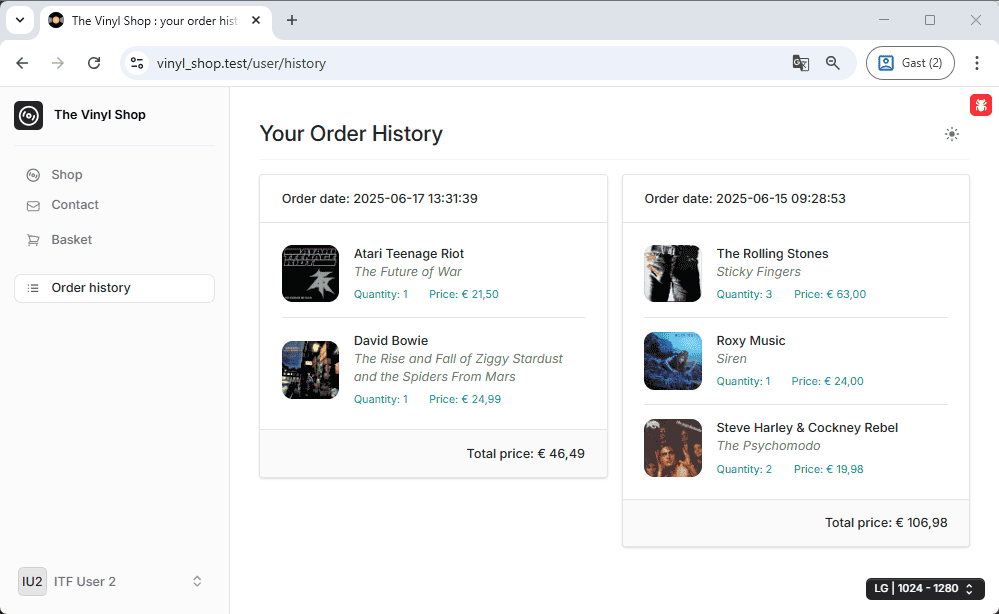Open the Gast (2) profile button
The height and width of the screenshot is (614, 999).
pos(910,63)
